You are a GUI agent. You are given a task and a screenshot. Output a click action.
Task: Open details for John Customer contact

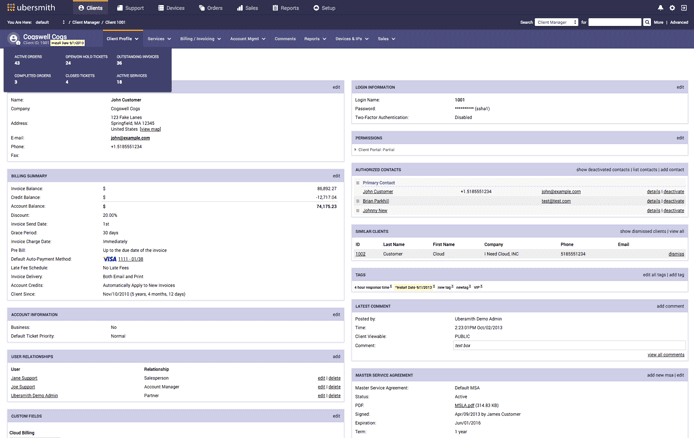pos(653,192)
